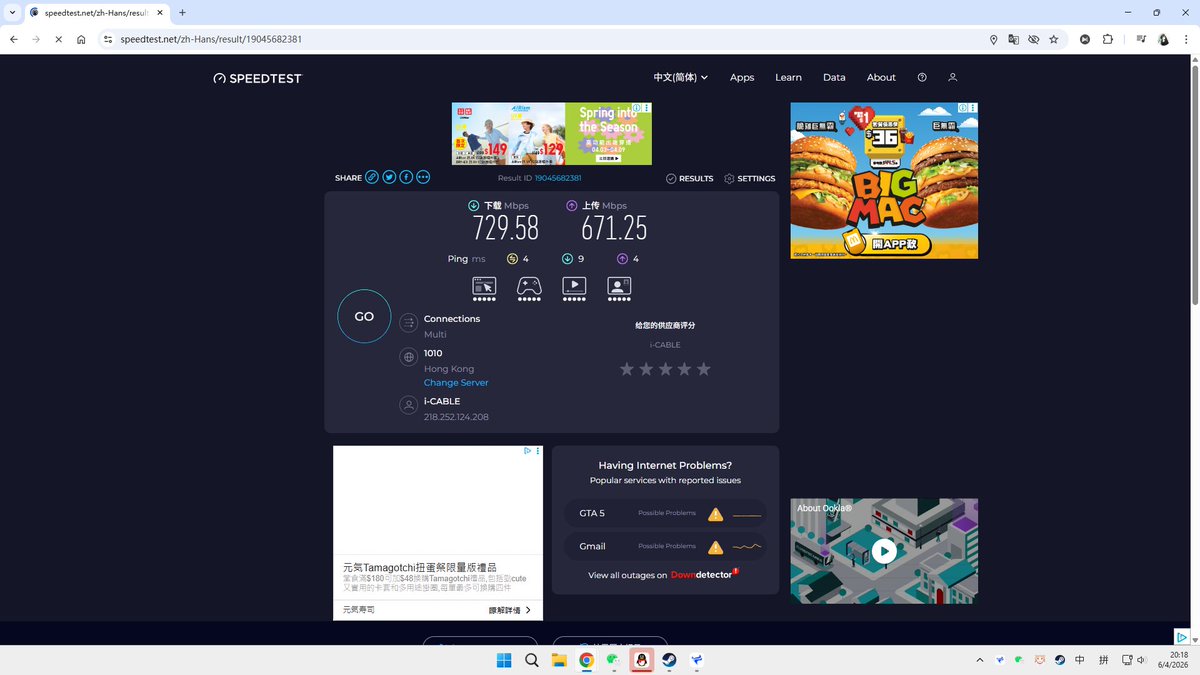Rate i-CABLE five stars
Screen dimensions: 1200x675
click(704, 369)
